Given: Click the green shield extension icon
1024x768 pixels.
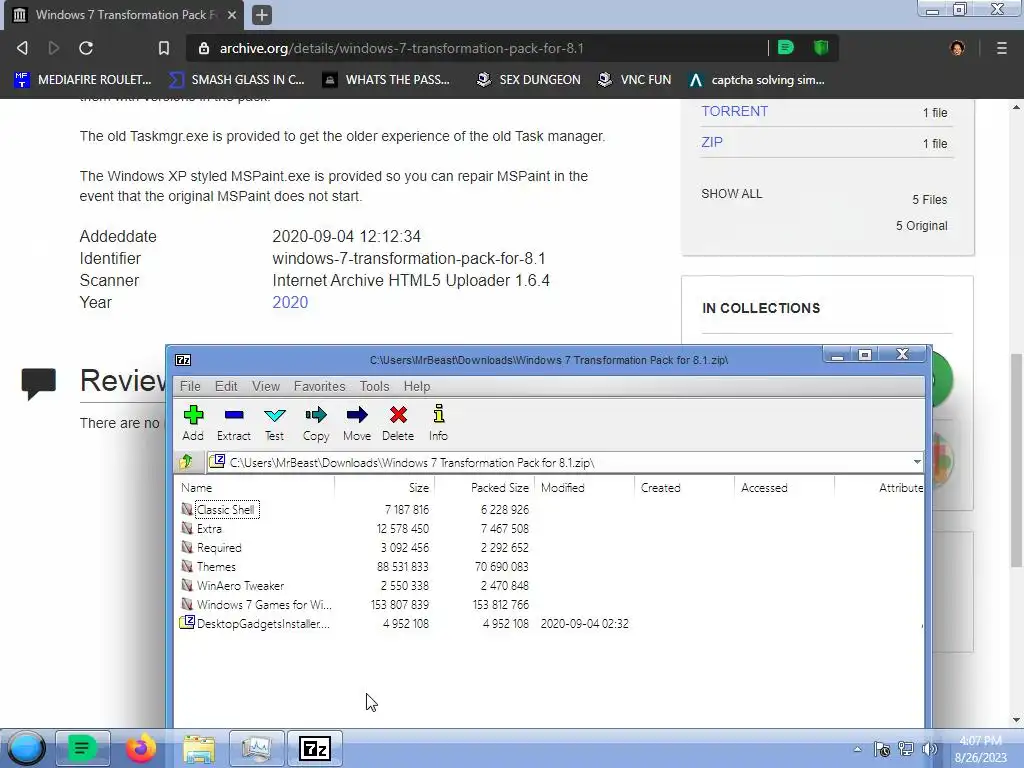Looking at the screenshot, I should tap(821, 47).
